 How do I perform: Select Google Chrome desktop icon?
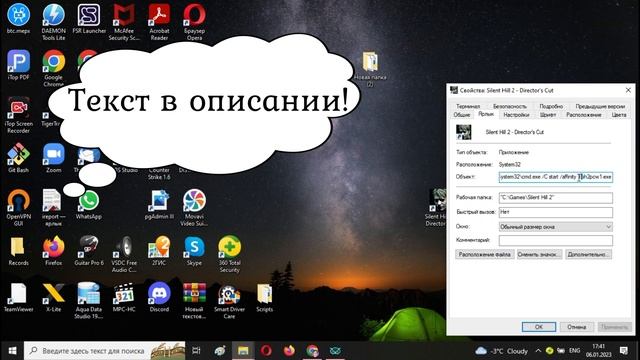pos(53,68)
